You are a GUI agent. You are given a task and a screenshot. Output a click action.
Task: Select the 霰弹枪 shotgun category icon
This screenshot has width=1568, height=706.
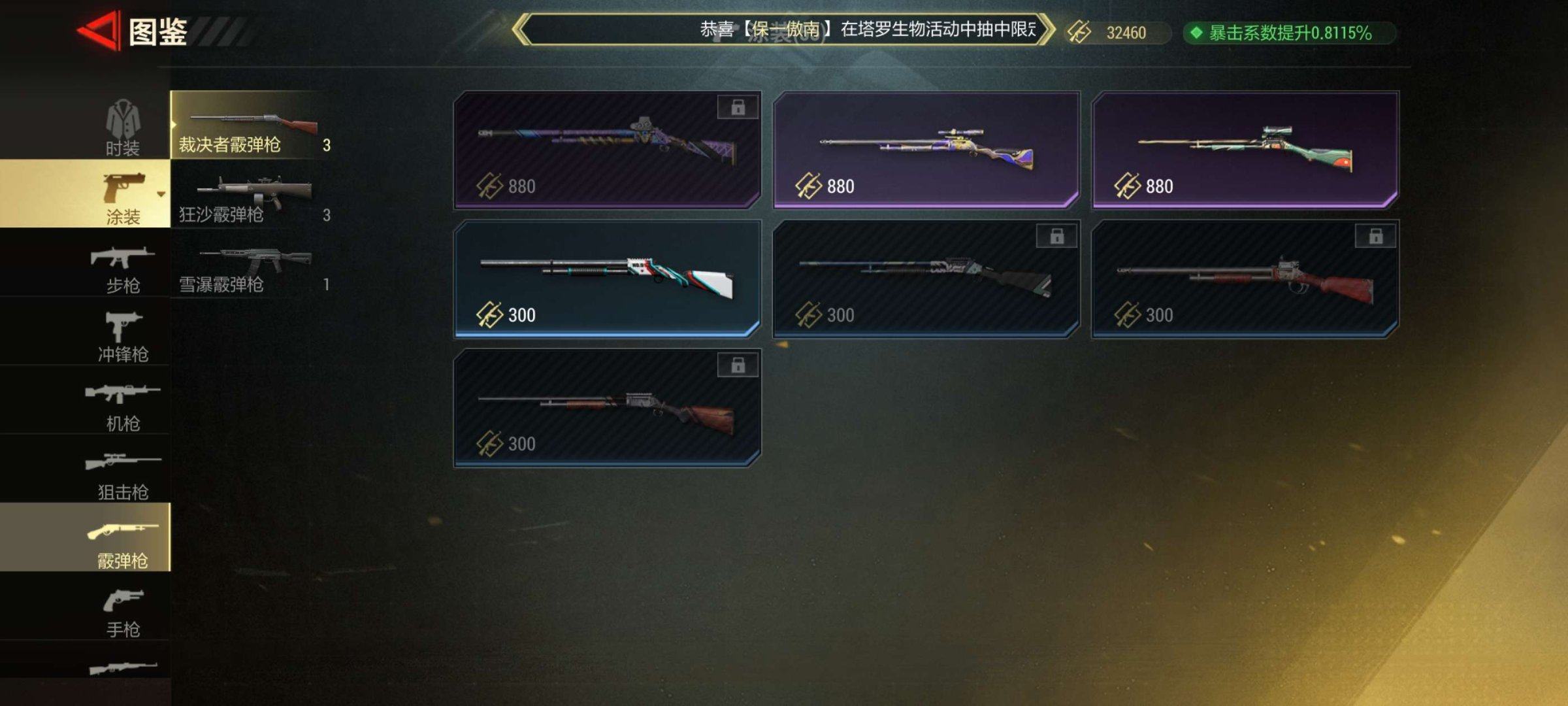123,530
